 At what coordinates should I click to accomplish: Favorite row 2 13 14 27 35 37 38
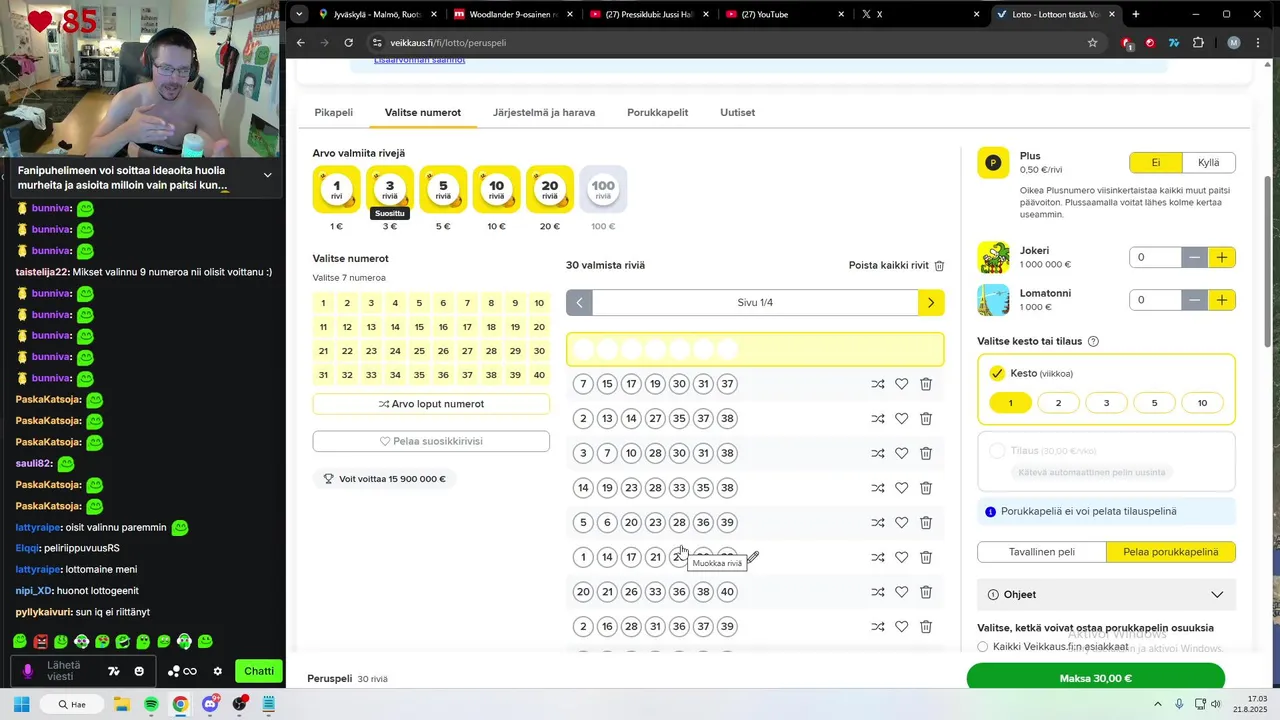901,419
